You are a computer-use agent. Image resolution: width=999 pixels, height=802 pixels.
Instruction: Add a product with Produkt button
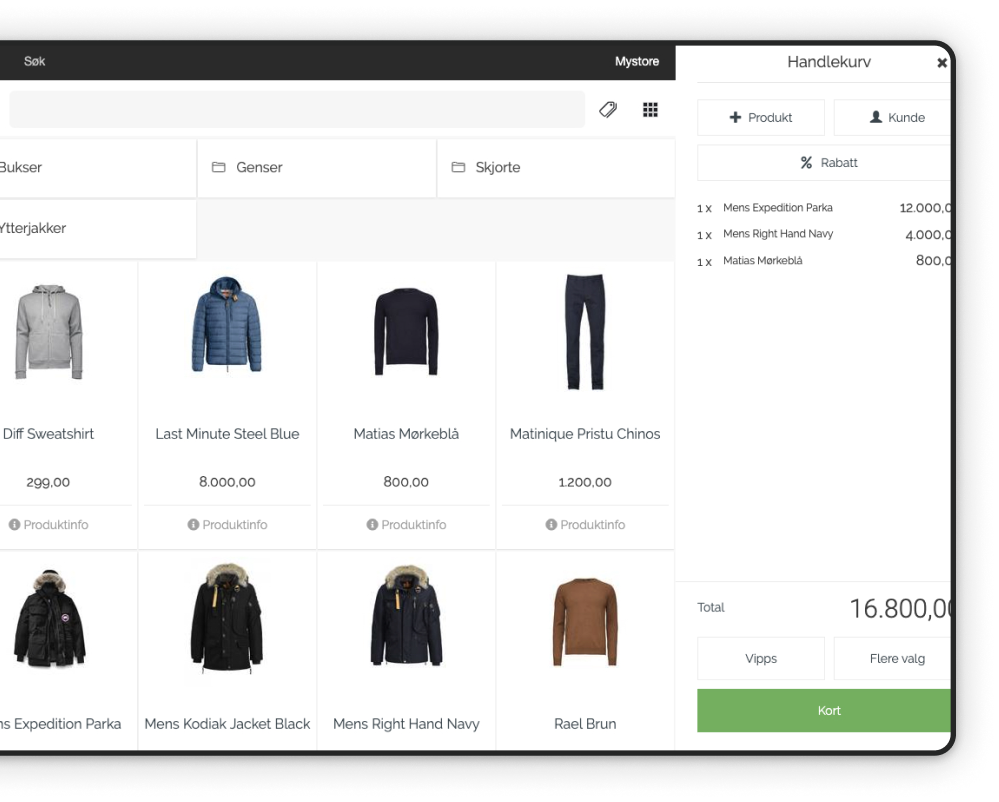coord(761,118)
